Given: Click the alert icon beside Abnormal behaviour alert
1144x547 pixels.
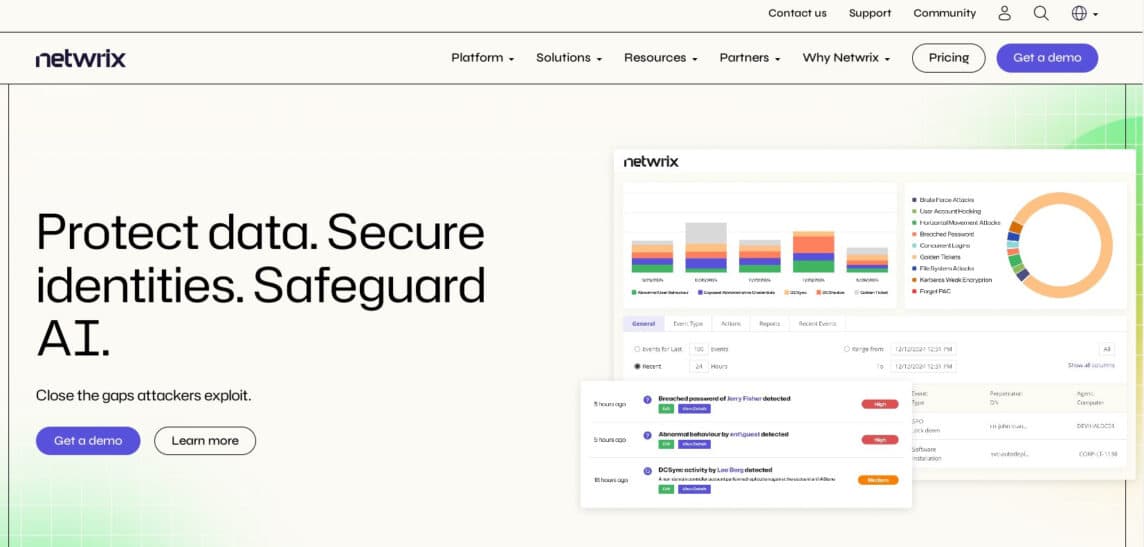Looking at the screenshot, I should coord(647,435).
